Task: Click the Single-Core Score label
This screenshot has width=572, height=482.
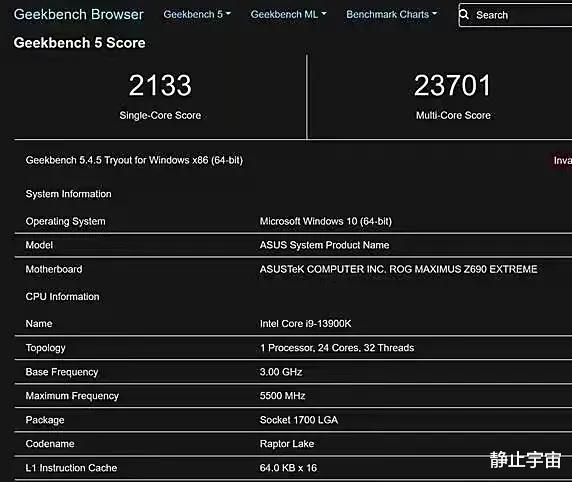Action: [x=160, y=115]
